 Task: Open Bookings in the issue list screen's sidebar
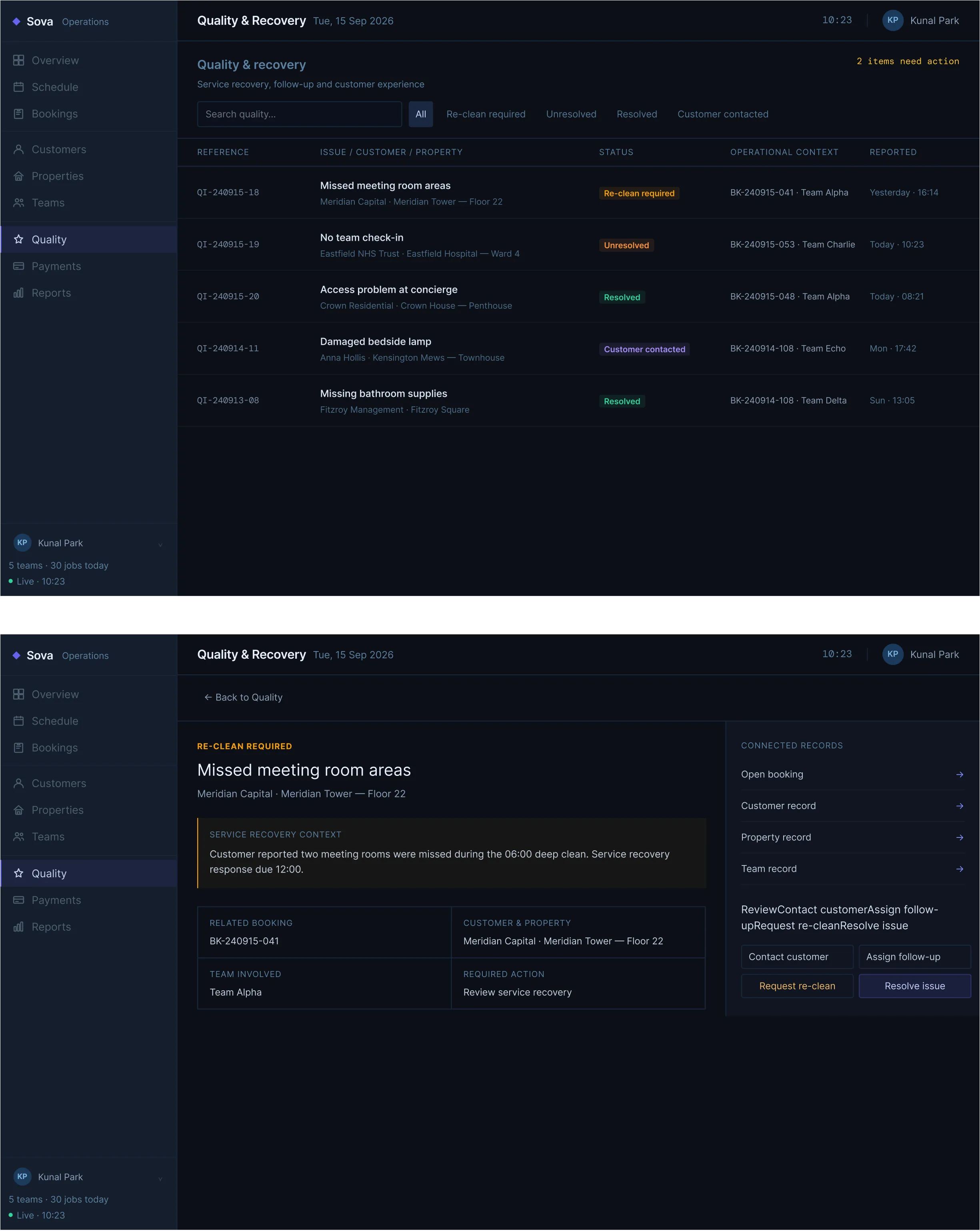click(x=88, y=114)
